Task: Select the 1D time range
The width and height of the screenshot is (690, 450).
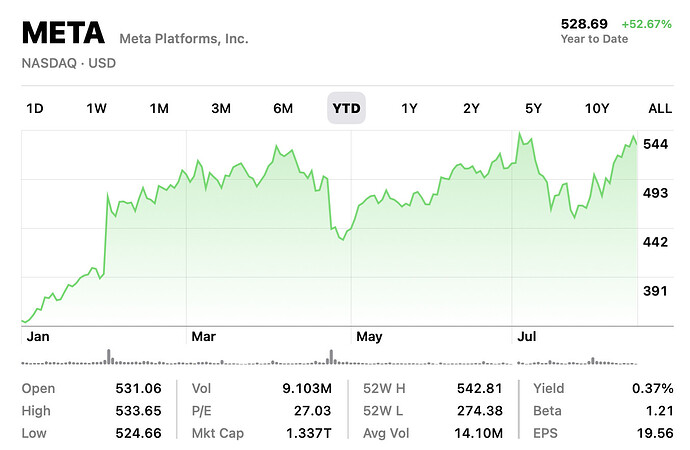Action: (x=35, y=108)
